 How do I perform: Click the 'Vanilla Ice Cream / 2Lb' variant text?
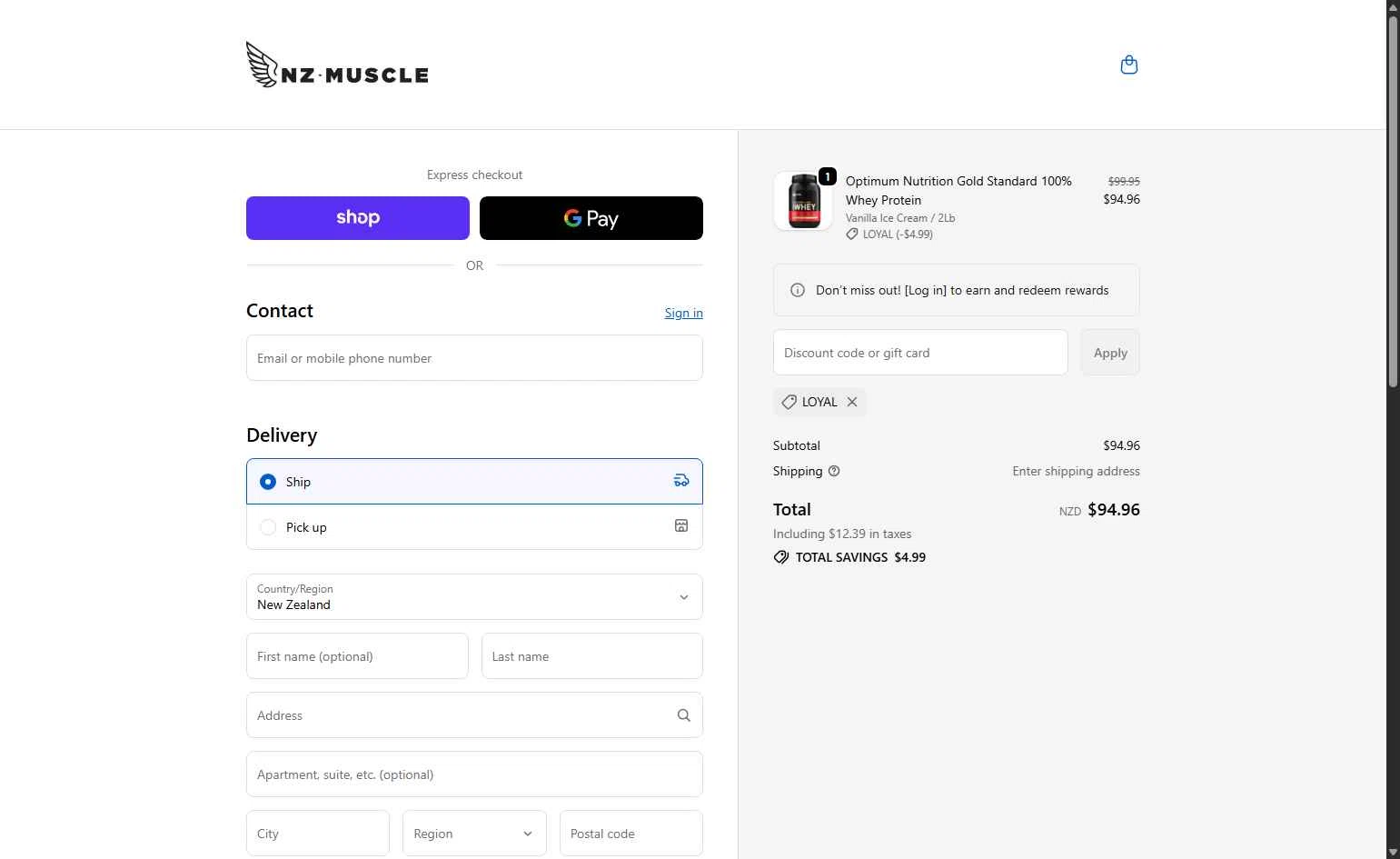pyautogui.click(x=900, y=217)
